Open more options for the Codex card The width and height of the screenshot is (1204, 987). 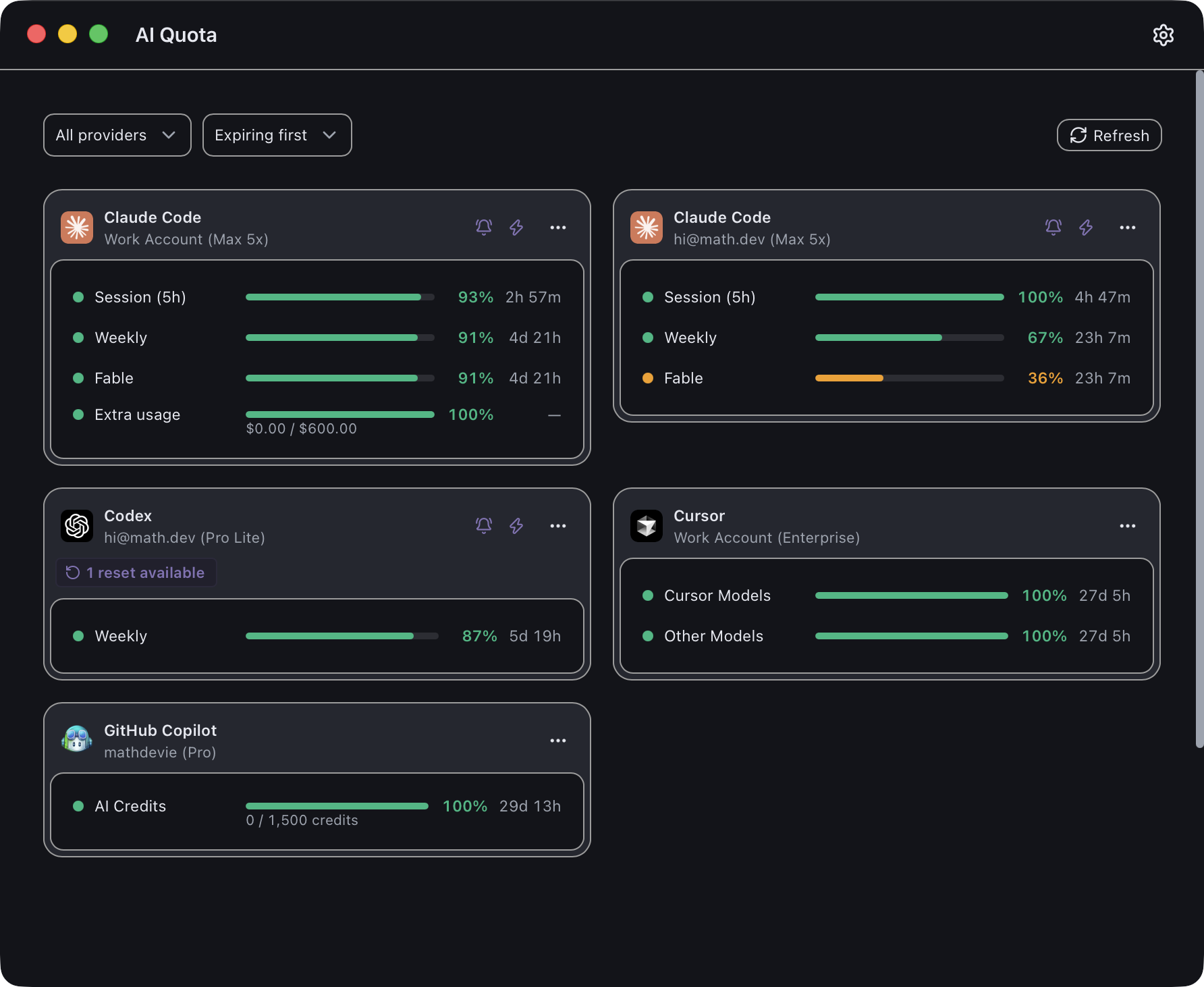[558, 526]
